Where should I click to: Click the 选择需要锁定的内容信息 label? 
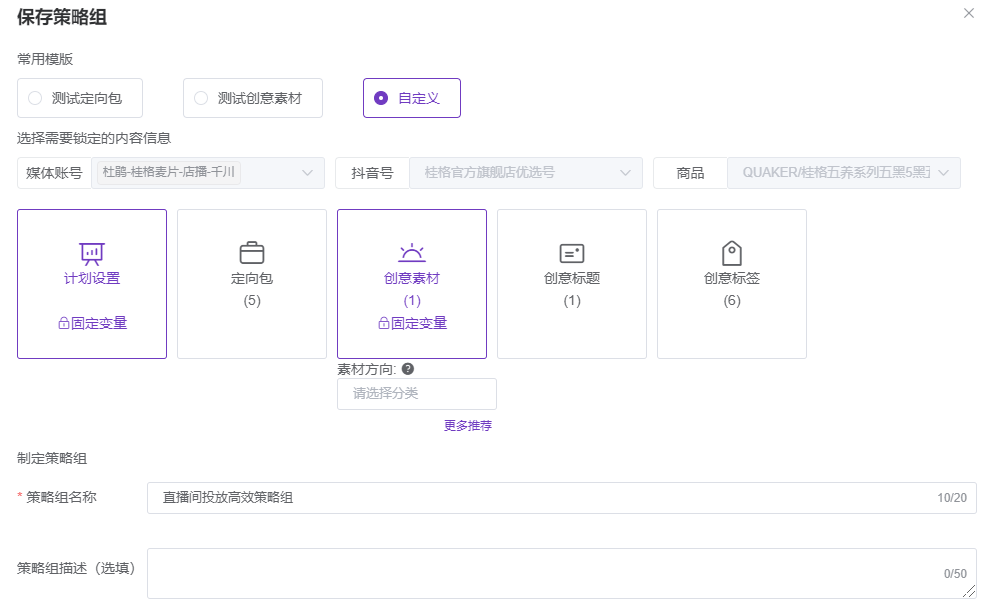pos(94,138)
